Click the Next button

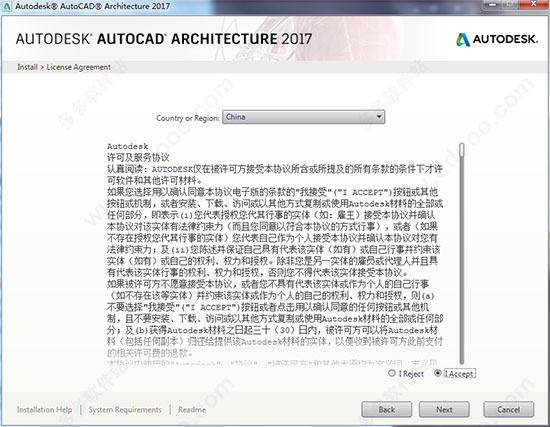pyautogui.click(x=444, y=409)
